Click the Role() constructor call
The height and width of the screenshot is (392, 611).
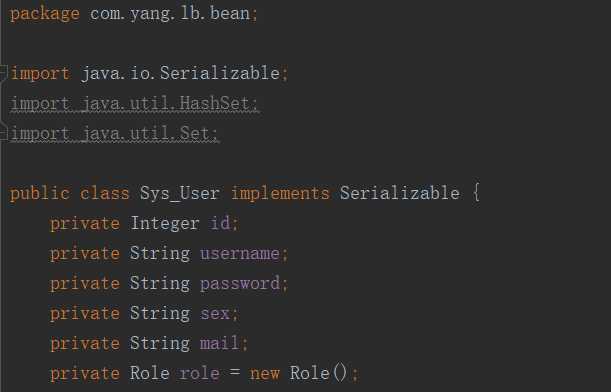(318, 373)
